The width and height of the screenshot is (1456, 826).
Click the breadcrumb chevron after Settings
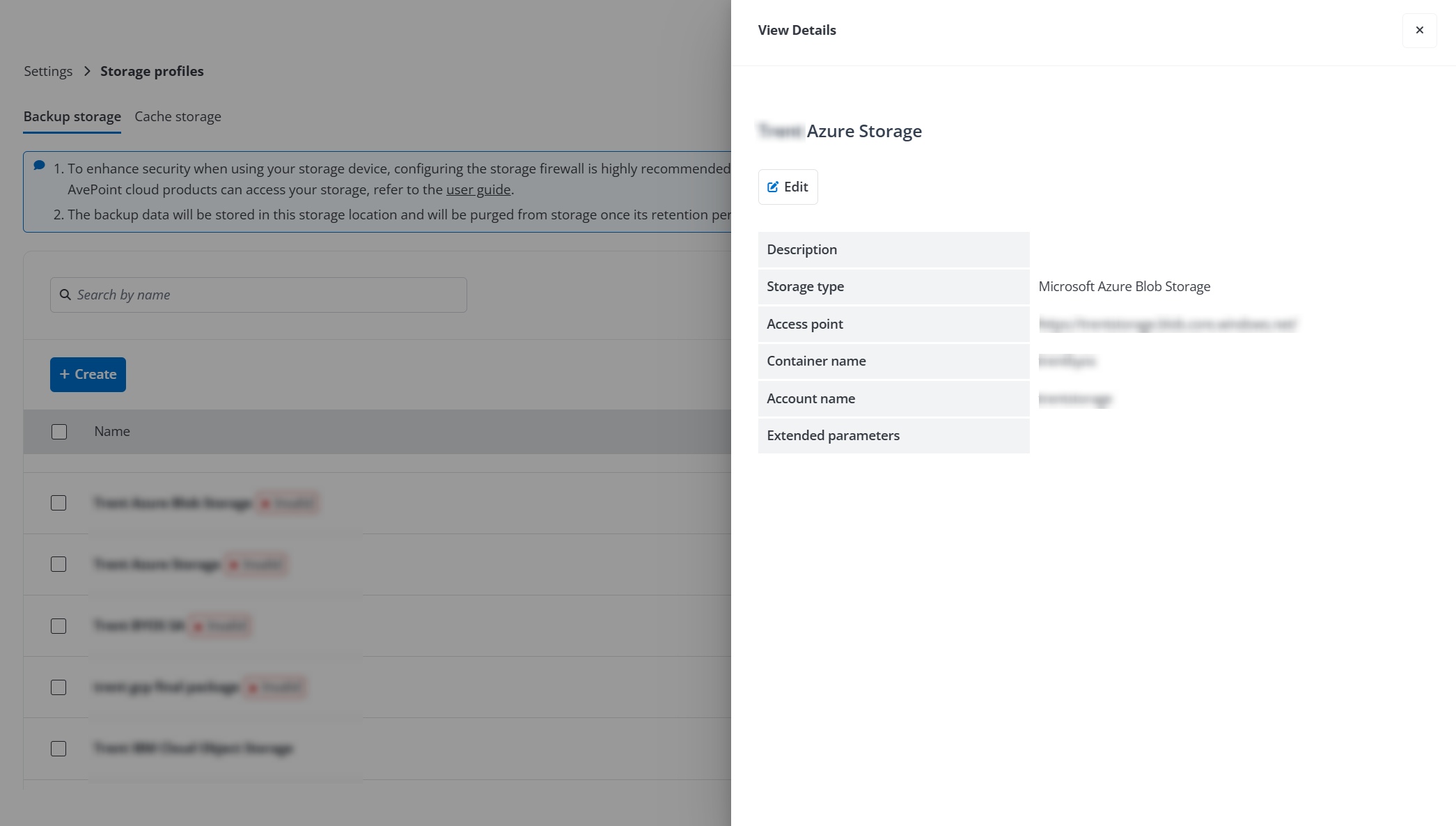tap(88, 71)
